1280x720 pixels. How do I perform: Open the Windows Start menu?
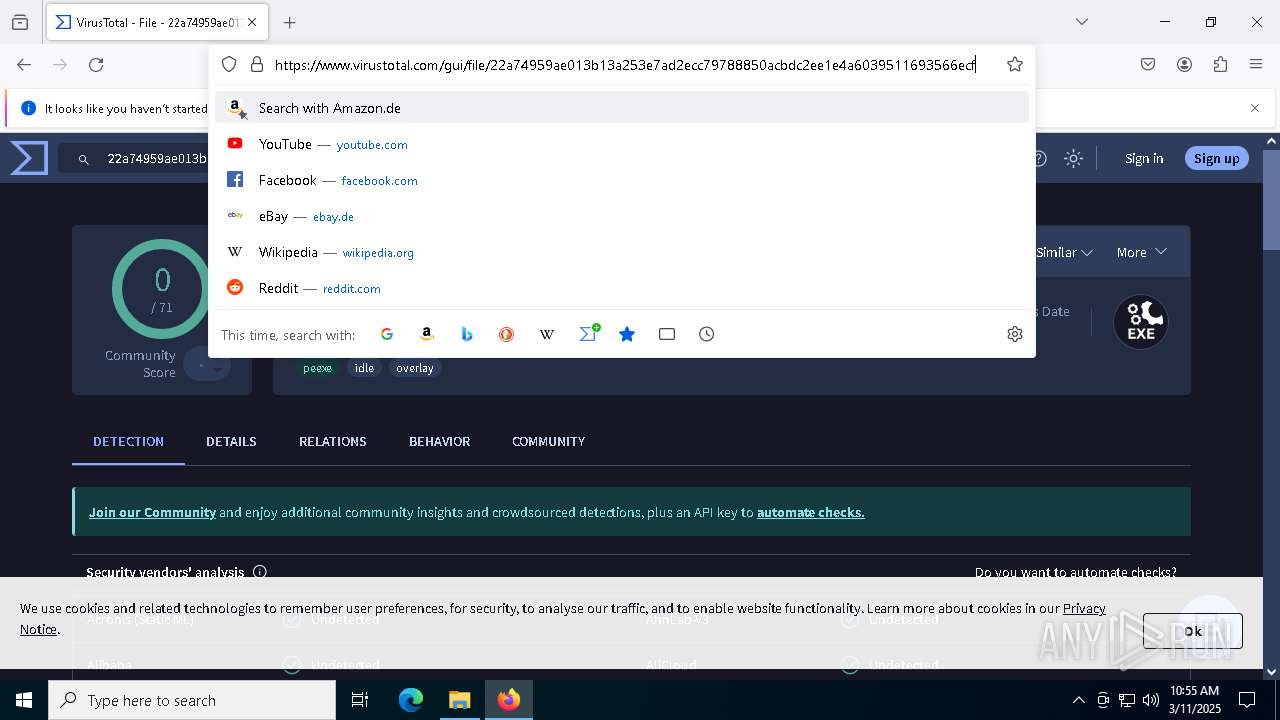pyautogui.click(x=24, y=700)
